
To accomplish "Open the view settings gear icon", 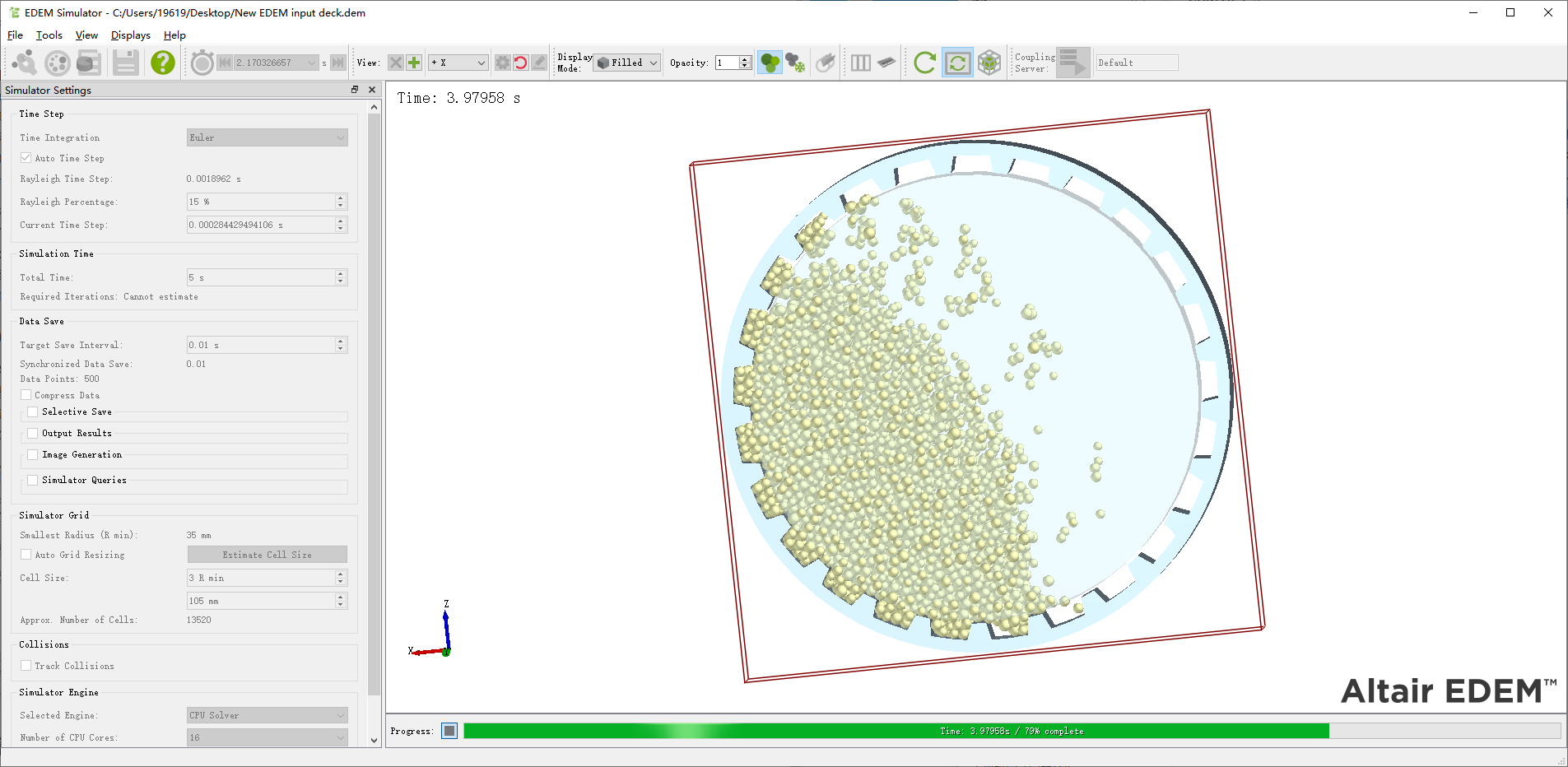I will 502,63.
